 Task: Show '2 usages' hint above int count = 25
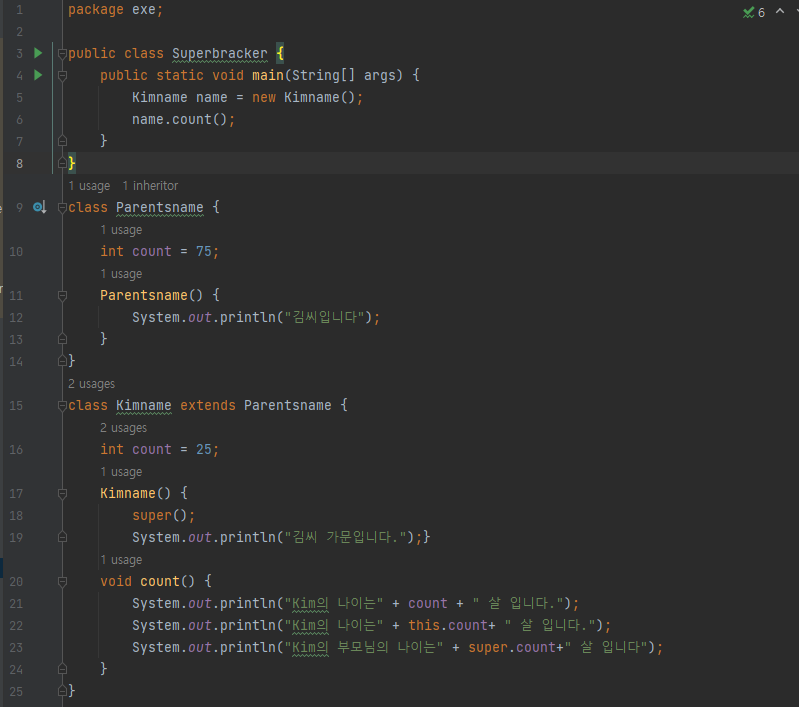pos(123,428)
